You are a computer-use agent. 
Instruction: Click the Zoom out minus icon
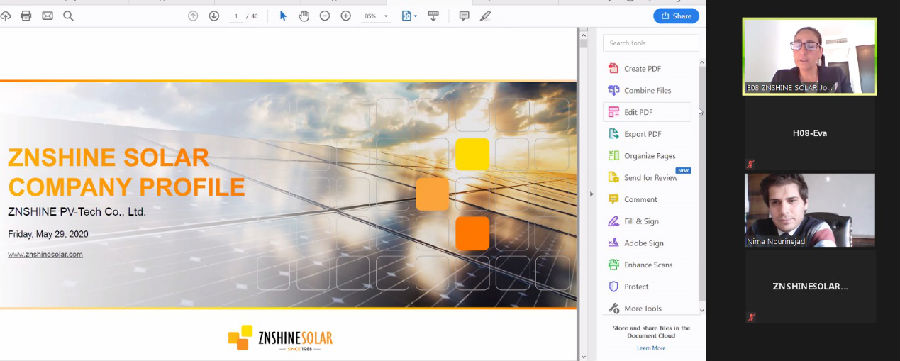pos(325,16)
